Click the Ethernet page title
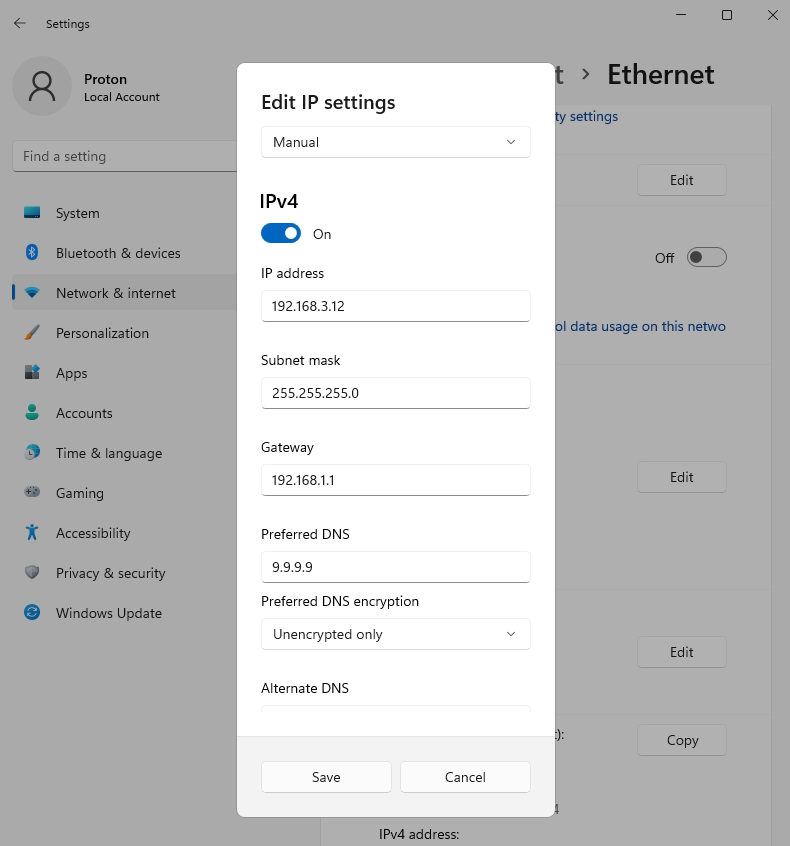Image resolution: width=790 pixels, height=846 pixels. click(660, 74)
